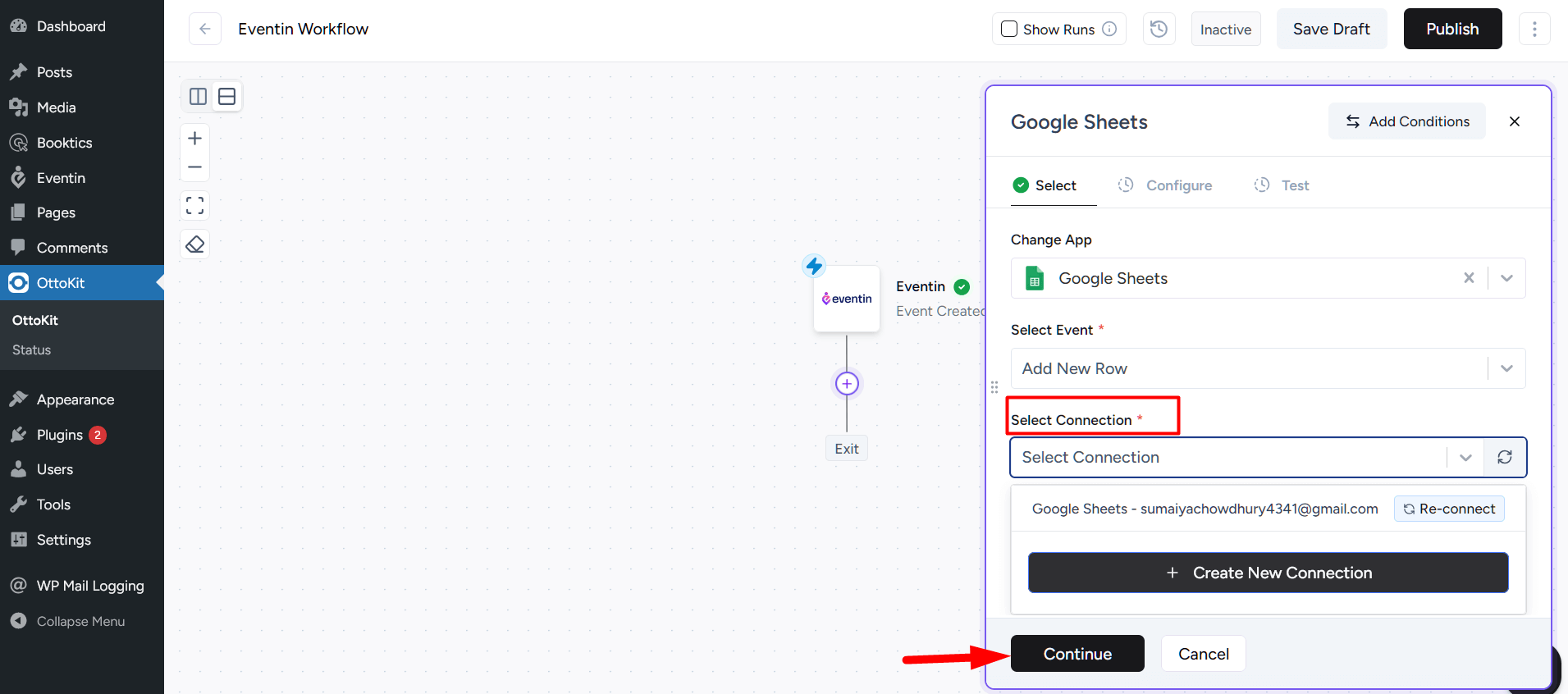Publish the workflow
This screenshot has height=694, width=1568.
click(x=1452, y=29)
